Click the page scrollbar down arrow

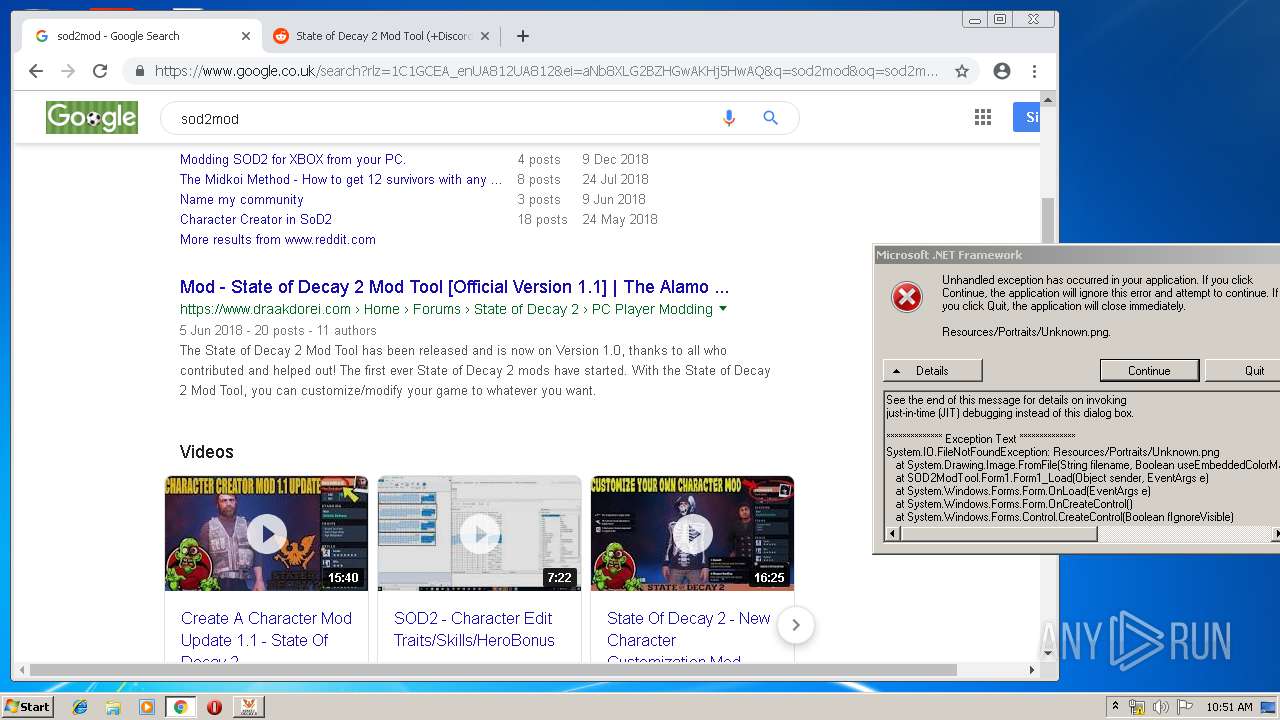pyautogui.click(x=1048, y=654)
